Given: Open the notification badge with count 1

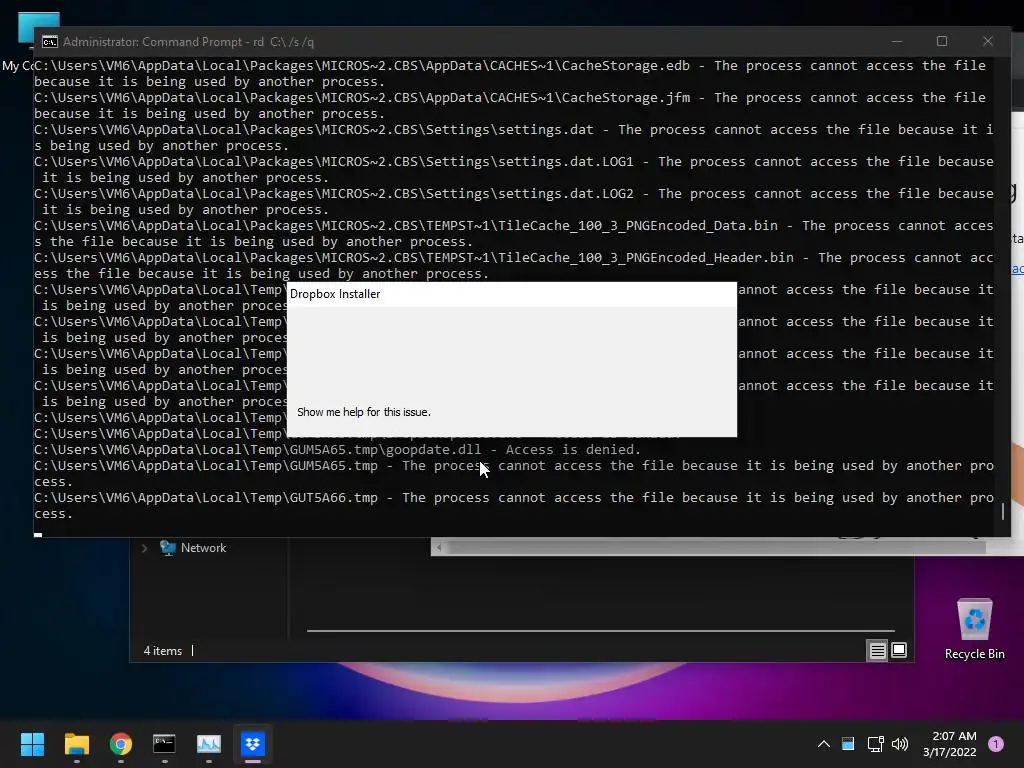Looking at the screenshot, I should [996, 744].
